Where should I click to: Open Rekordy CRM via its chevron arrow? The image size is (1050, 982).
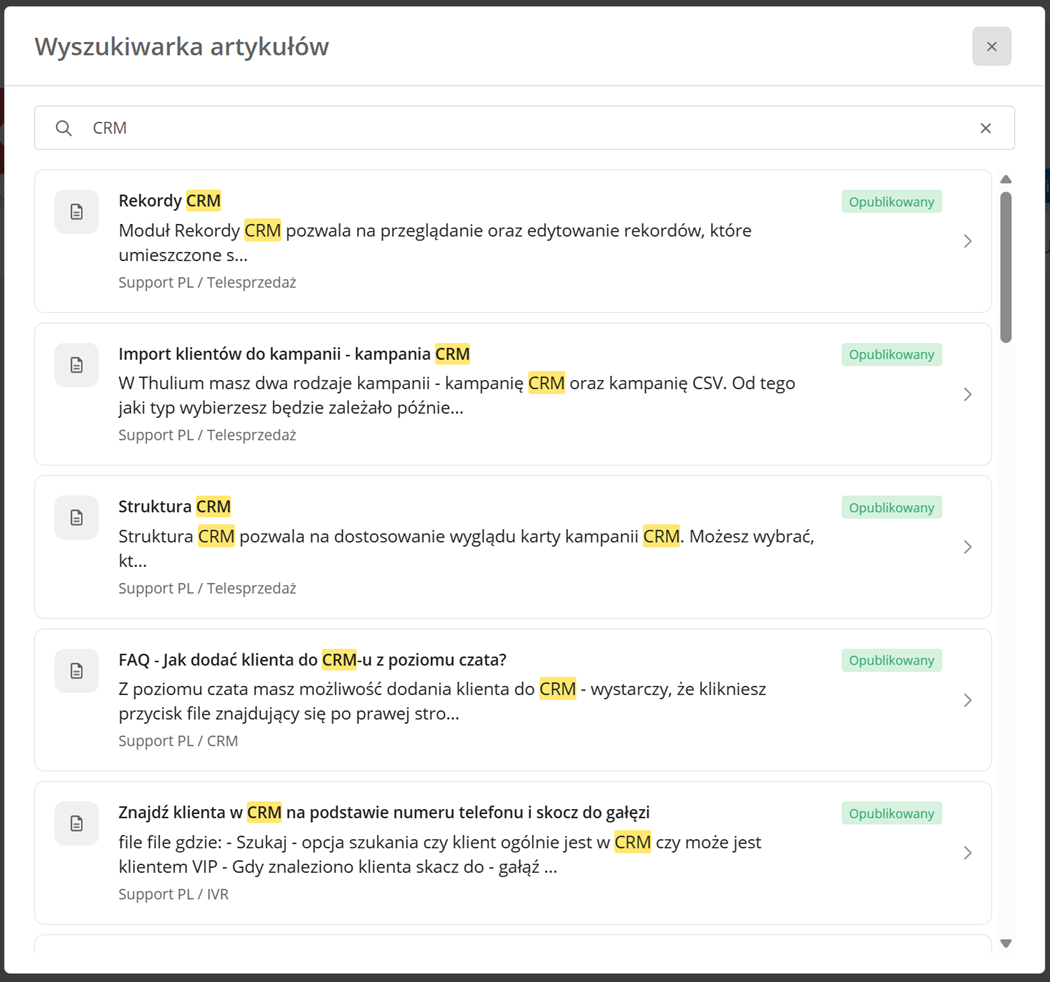tap(967, 241)
